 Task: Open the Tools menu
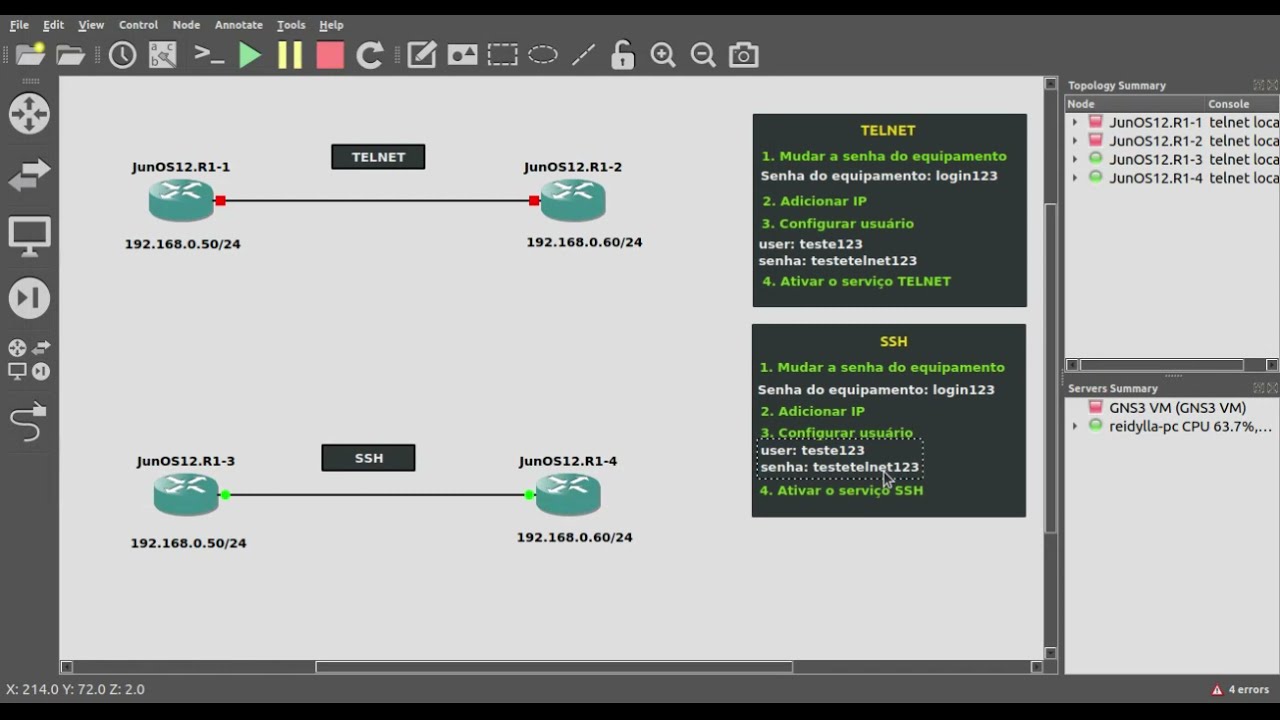tap(291, 25)
